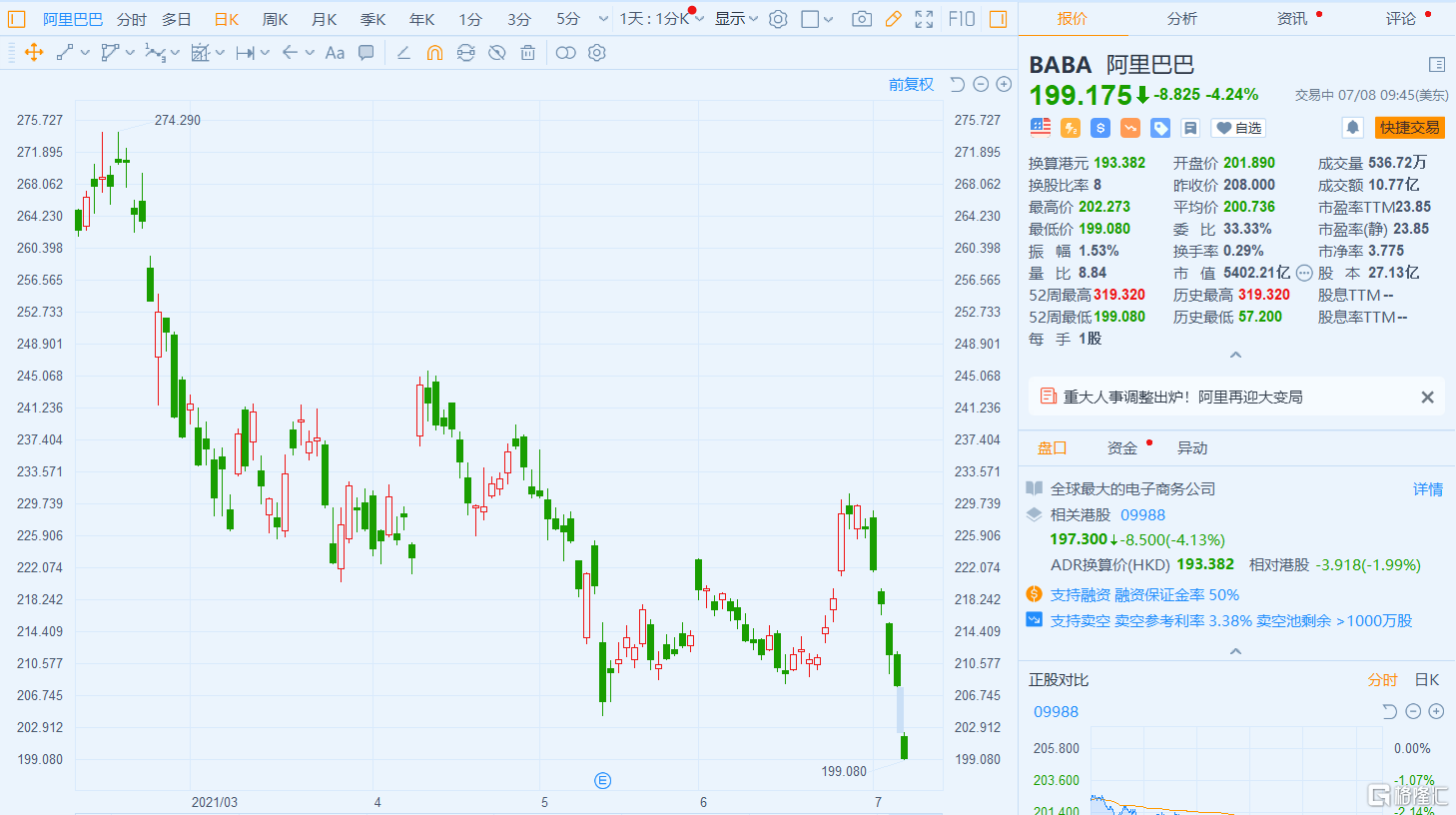Zoom in the main K-line chart
The width and height of the screenshot is (1456, 815).
(1004, 85)
